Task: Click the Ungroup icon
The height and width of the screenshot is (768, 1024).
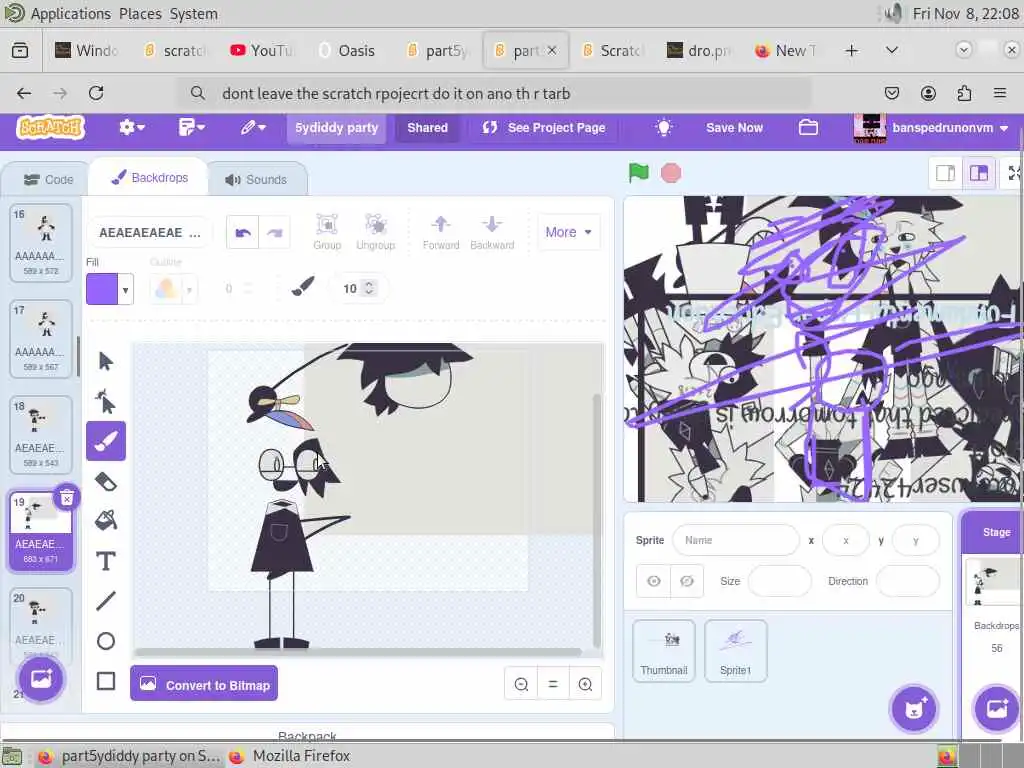Action: pos(376,232)
